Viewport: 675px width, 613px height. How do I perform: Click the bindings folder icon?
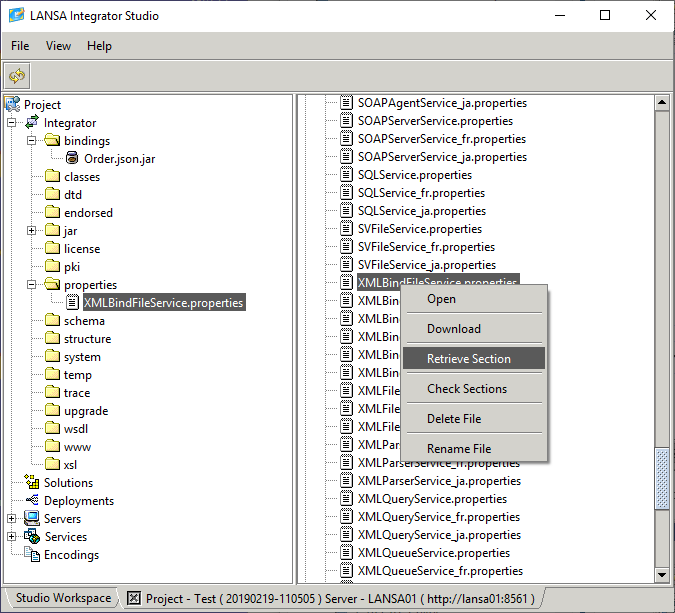pos(53,140)
